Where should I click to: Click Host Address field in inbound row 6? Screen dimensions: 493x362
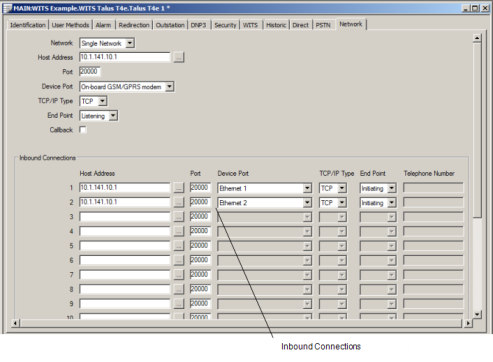(125, 260)
